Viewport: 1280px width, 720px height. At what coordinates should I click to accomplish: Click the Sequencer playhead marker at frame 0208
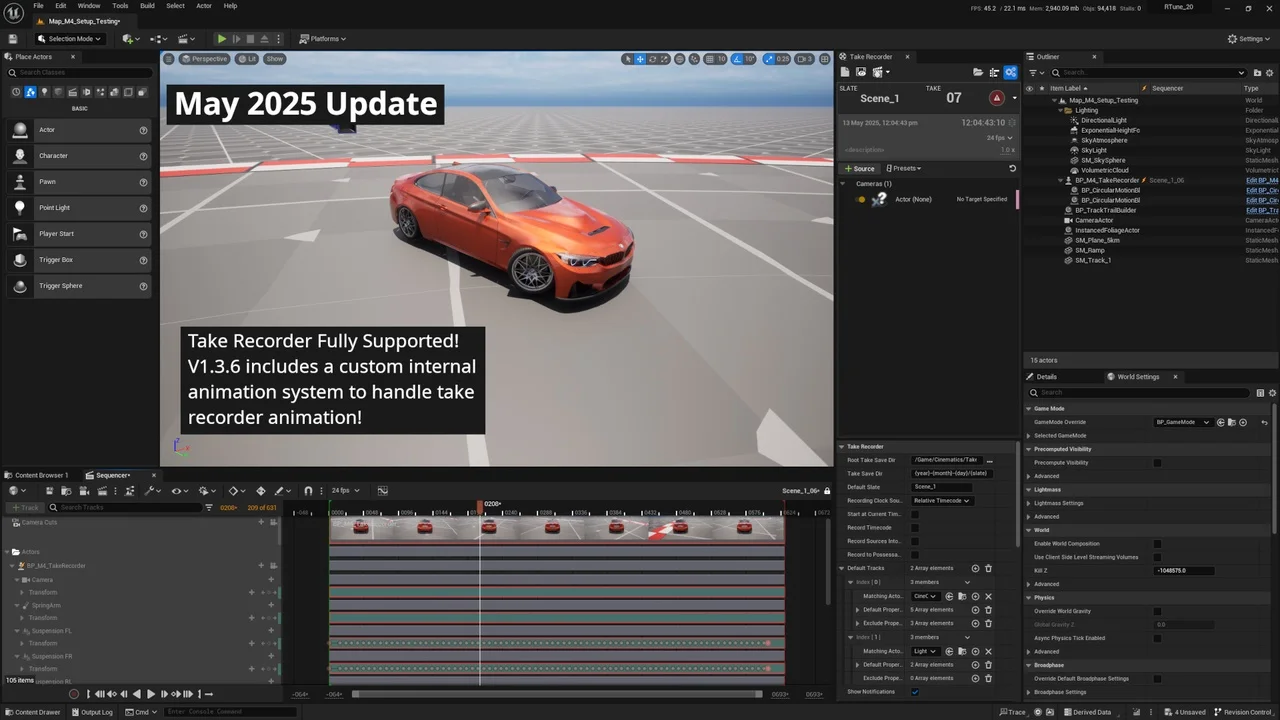[x=480, y=507]
